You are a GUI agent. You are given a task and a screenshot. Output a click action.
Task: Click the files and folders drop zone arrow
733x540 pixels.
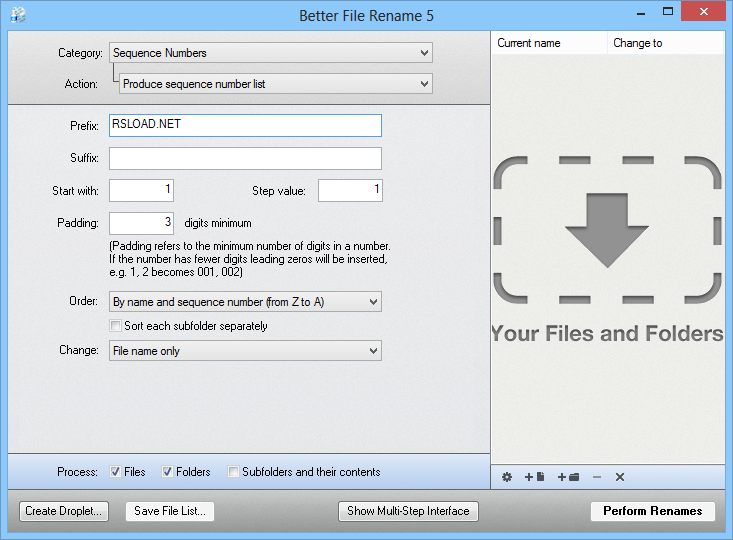[607, 230]
